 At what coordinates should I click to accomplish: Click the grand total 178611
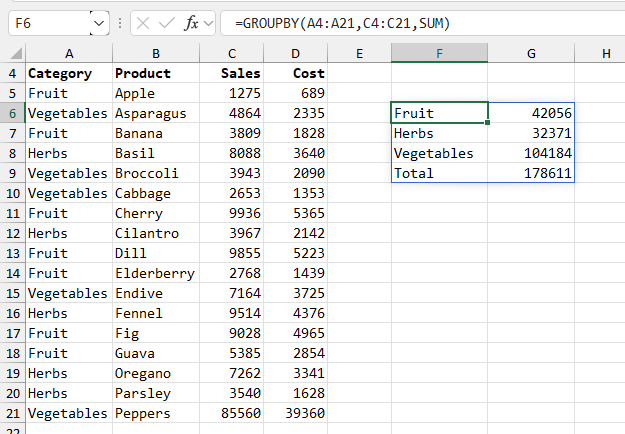point(531,173)
